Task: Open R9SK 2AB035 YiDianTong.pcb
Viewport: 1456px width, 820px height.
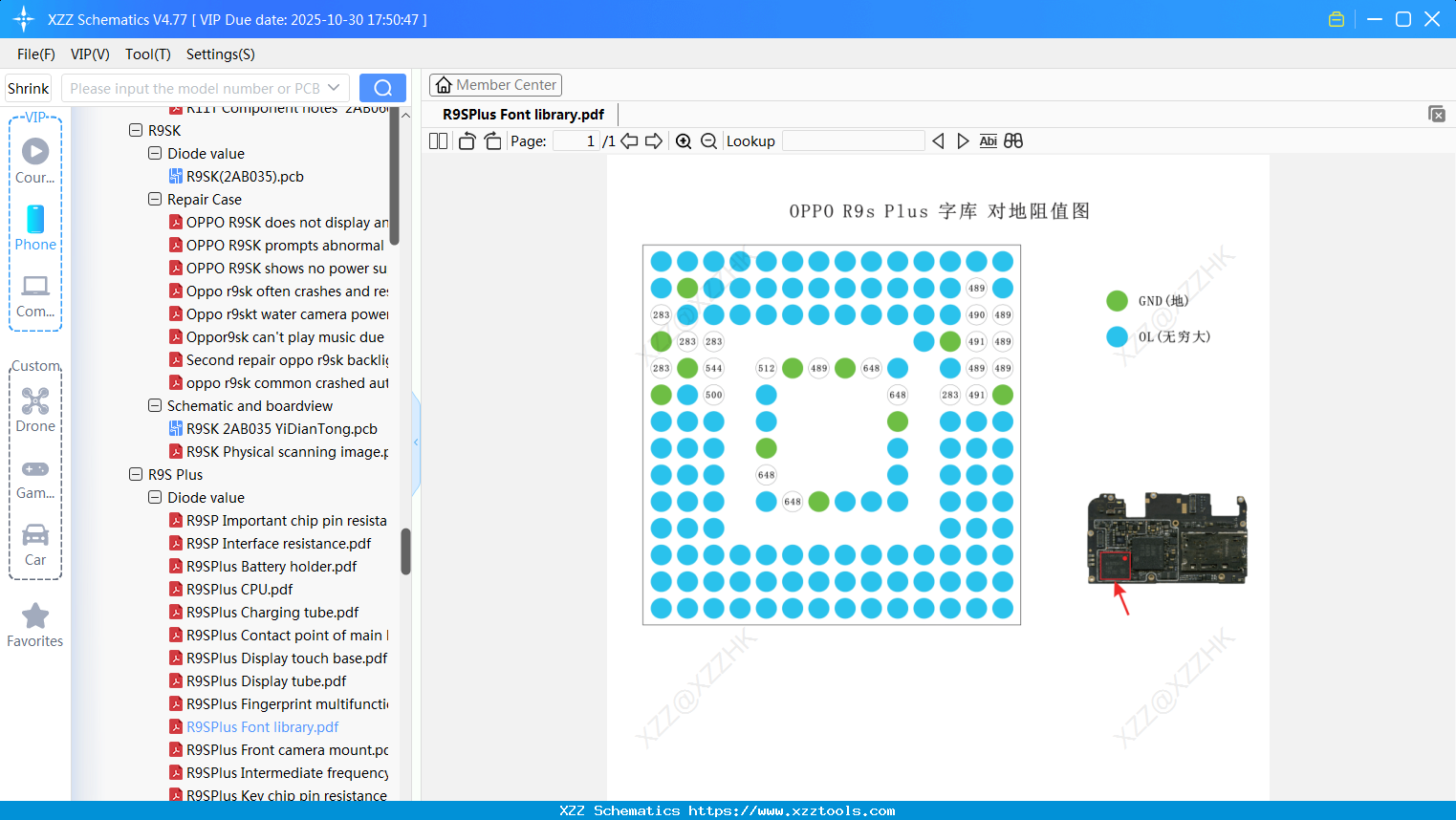Action: [282, 428]
